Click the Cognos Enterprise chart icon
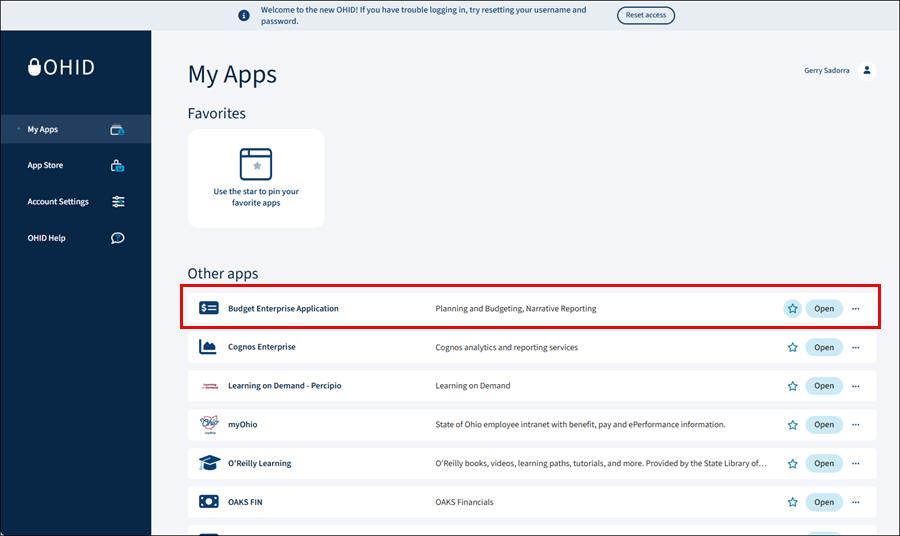 pos(208,348)
